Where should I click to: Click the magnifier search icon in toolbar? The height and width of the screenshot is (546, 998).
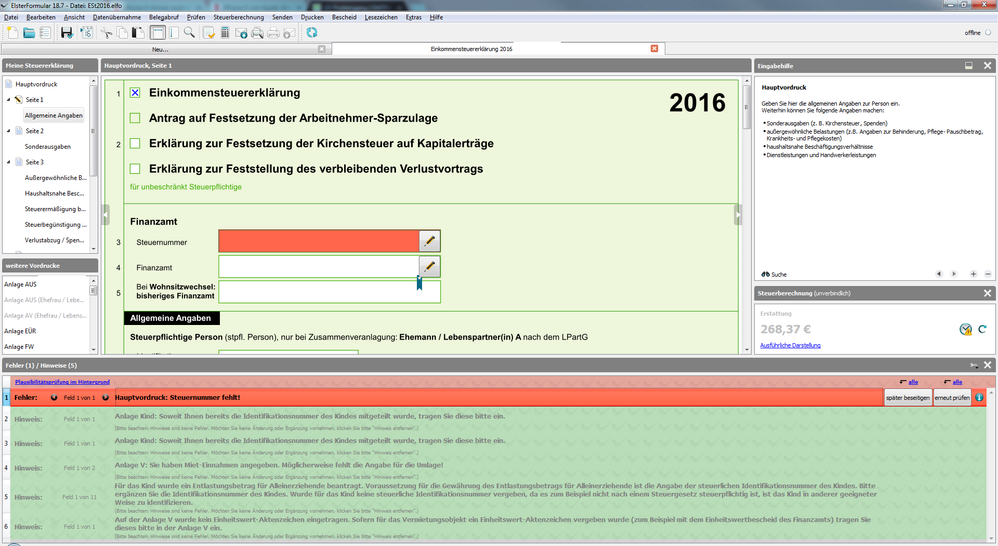point(189,32)
